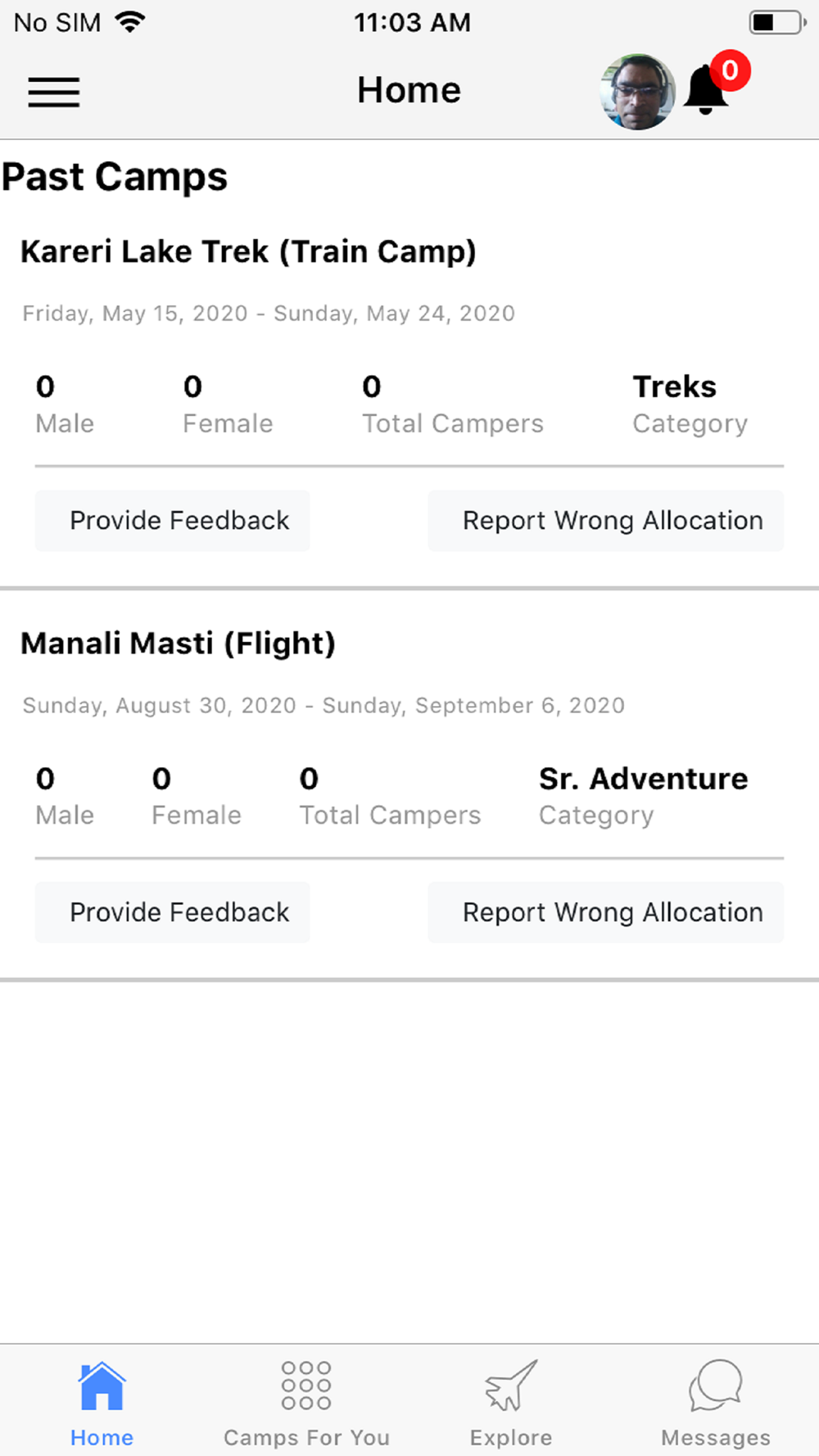This screenshot has height=1456, width=819.
Task: Tap the user profile avatar photo
Action: (637, 92)
